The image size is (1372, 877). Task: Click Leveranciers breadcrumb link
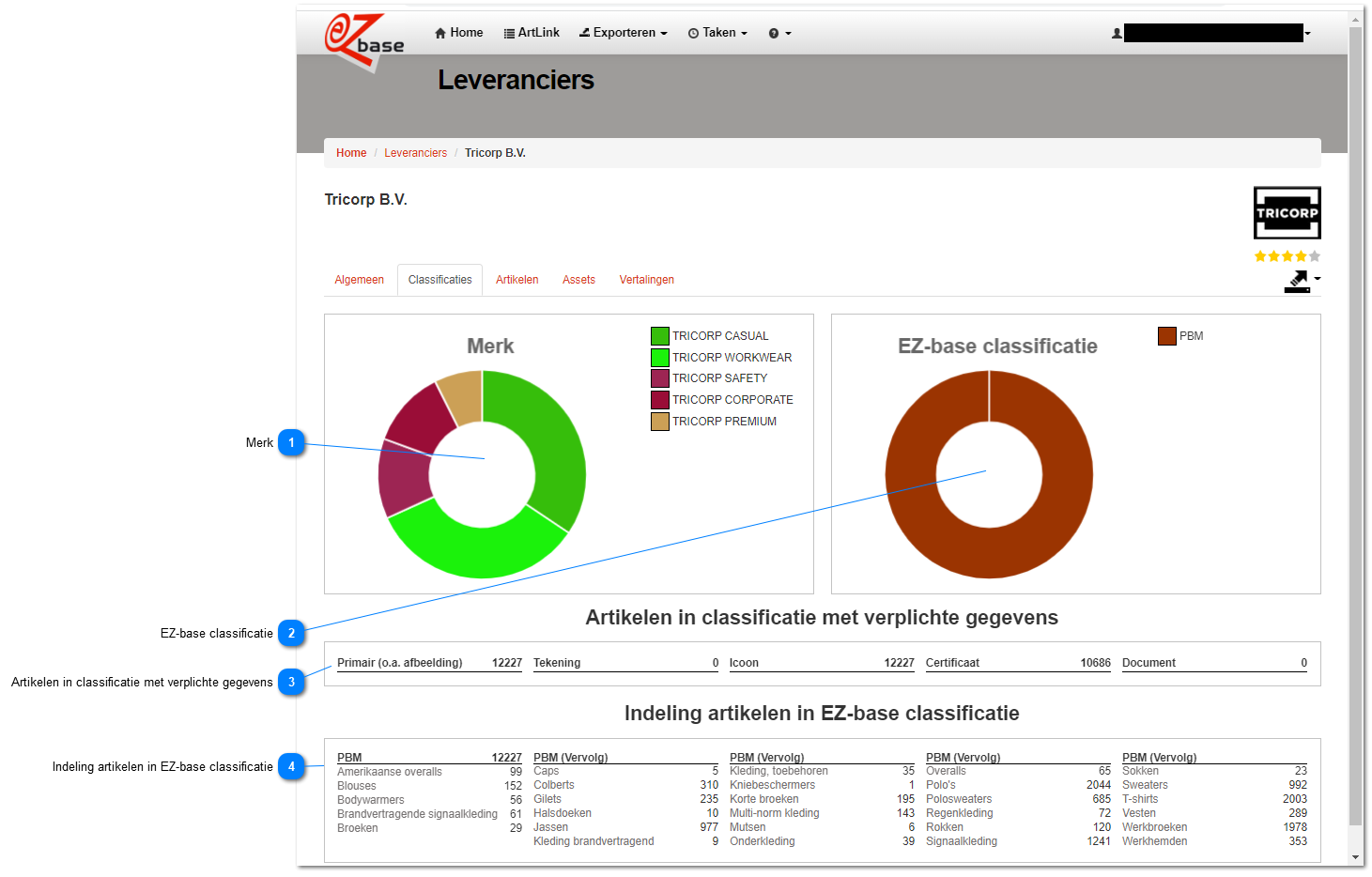click(x=415, y=153)
